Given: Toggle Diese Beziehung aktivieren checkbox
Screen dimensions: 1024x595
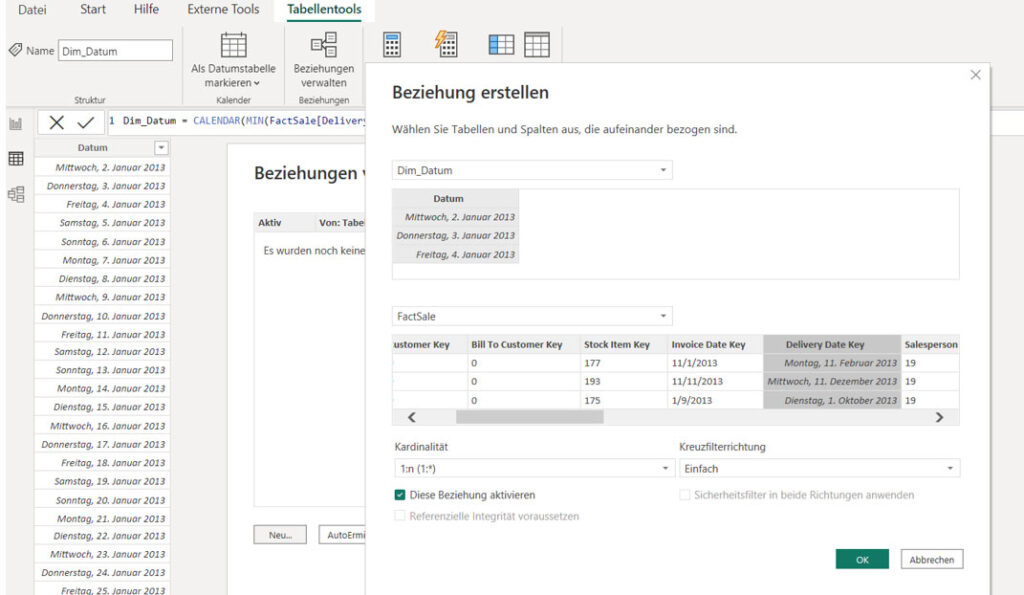Looking at the screenshot, I should pyautogui.click(x=400, y=495).
